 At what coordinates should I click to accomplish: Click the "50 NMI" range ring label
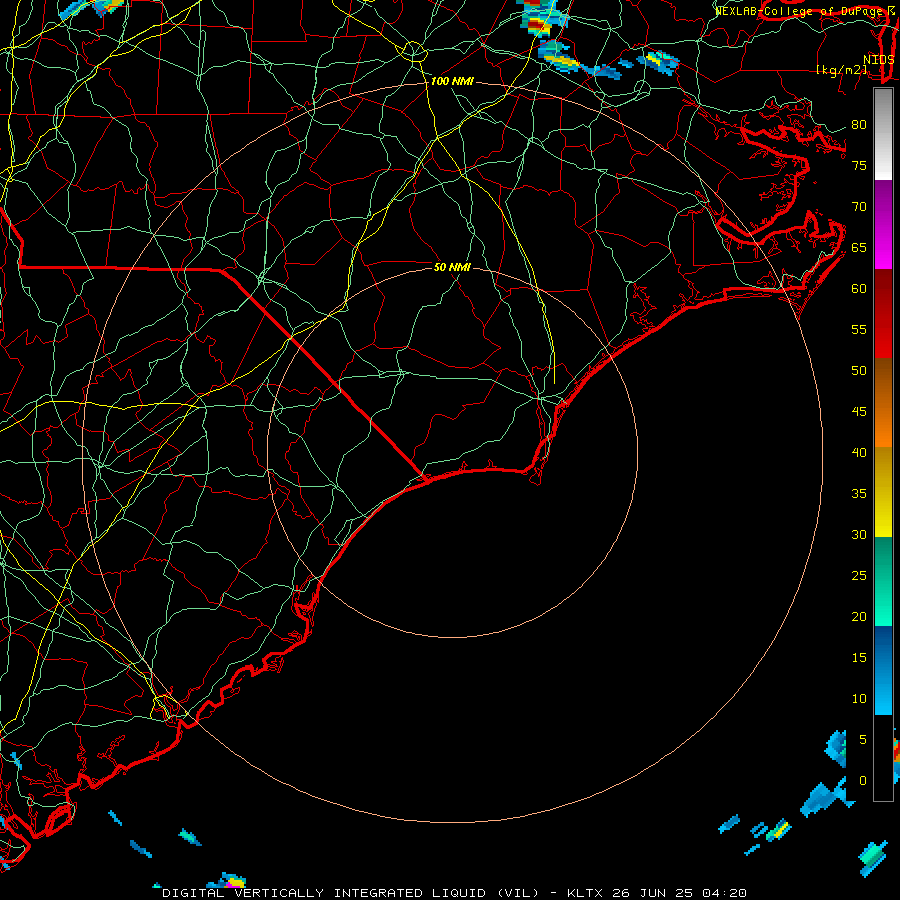pyautogui.click(x=452, y=267)
